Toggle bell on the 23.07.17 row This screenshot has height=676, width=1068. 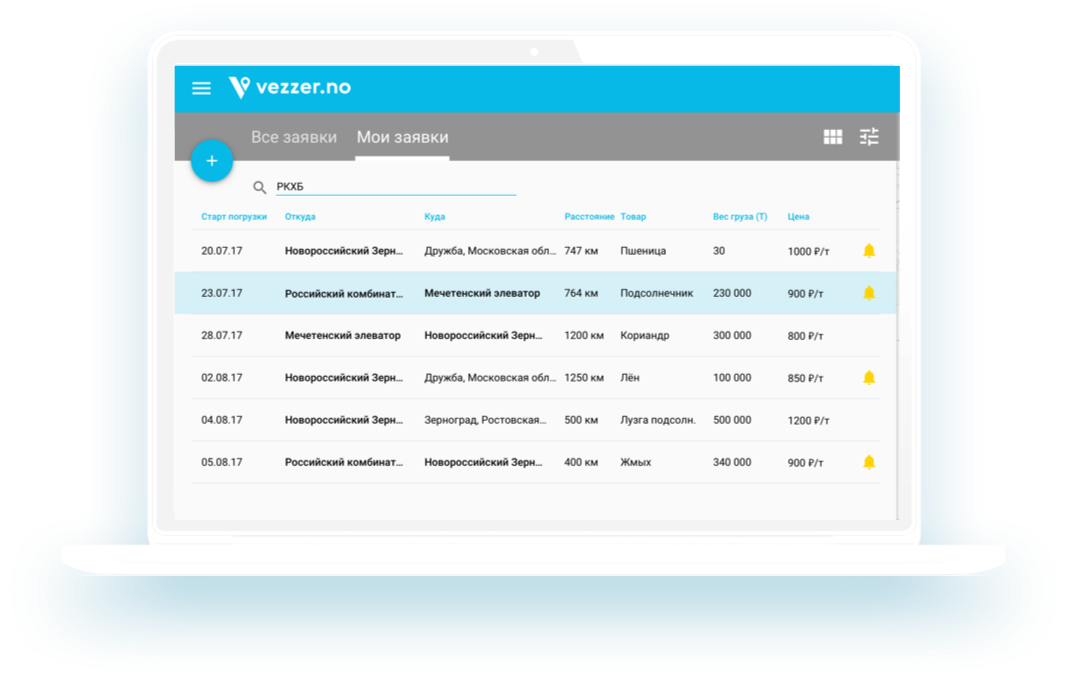(868, 293)
